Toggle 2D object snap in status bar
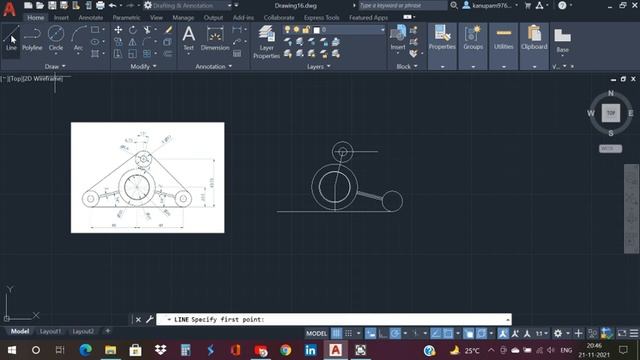 (448, 333)
